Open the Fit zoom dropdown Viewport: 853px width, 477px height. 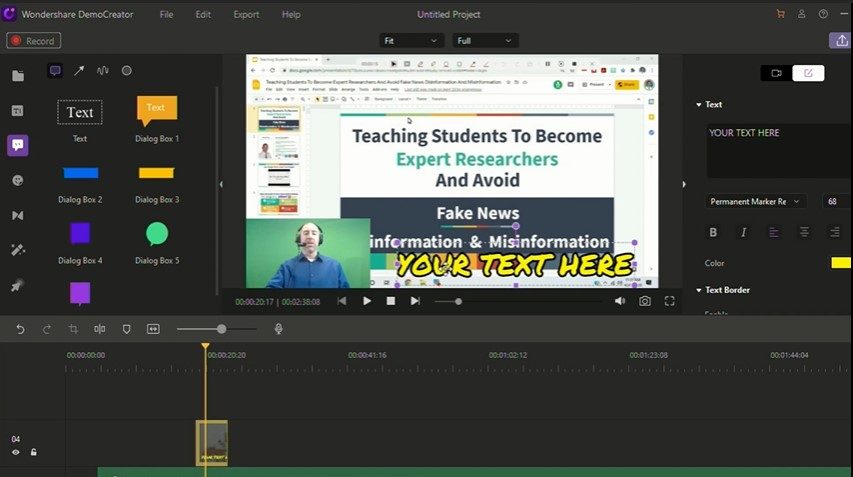coord(411,40)
